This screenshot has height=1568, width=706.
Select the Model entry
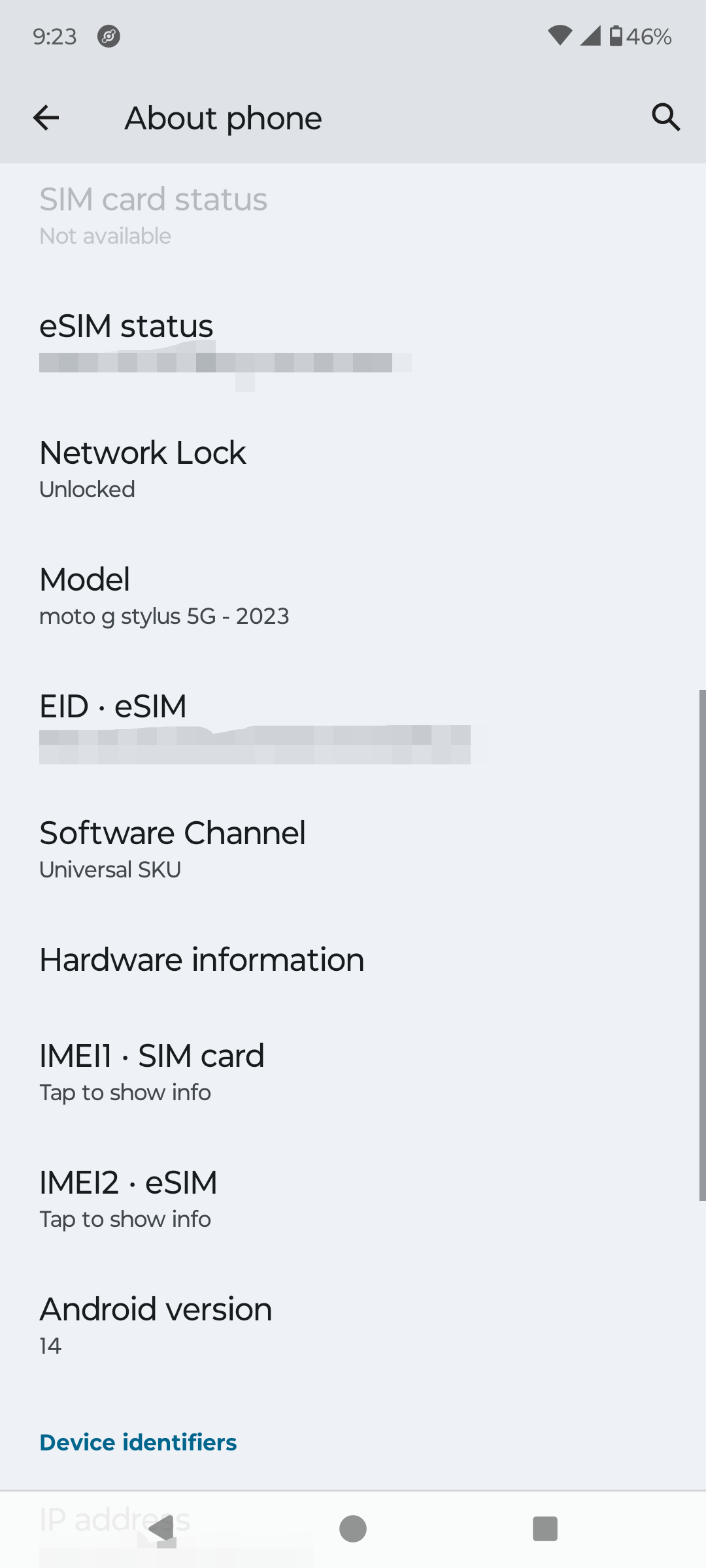(x=353, y=596)
